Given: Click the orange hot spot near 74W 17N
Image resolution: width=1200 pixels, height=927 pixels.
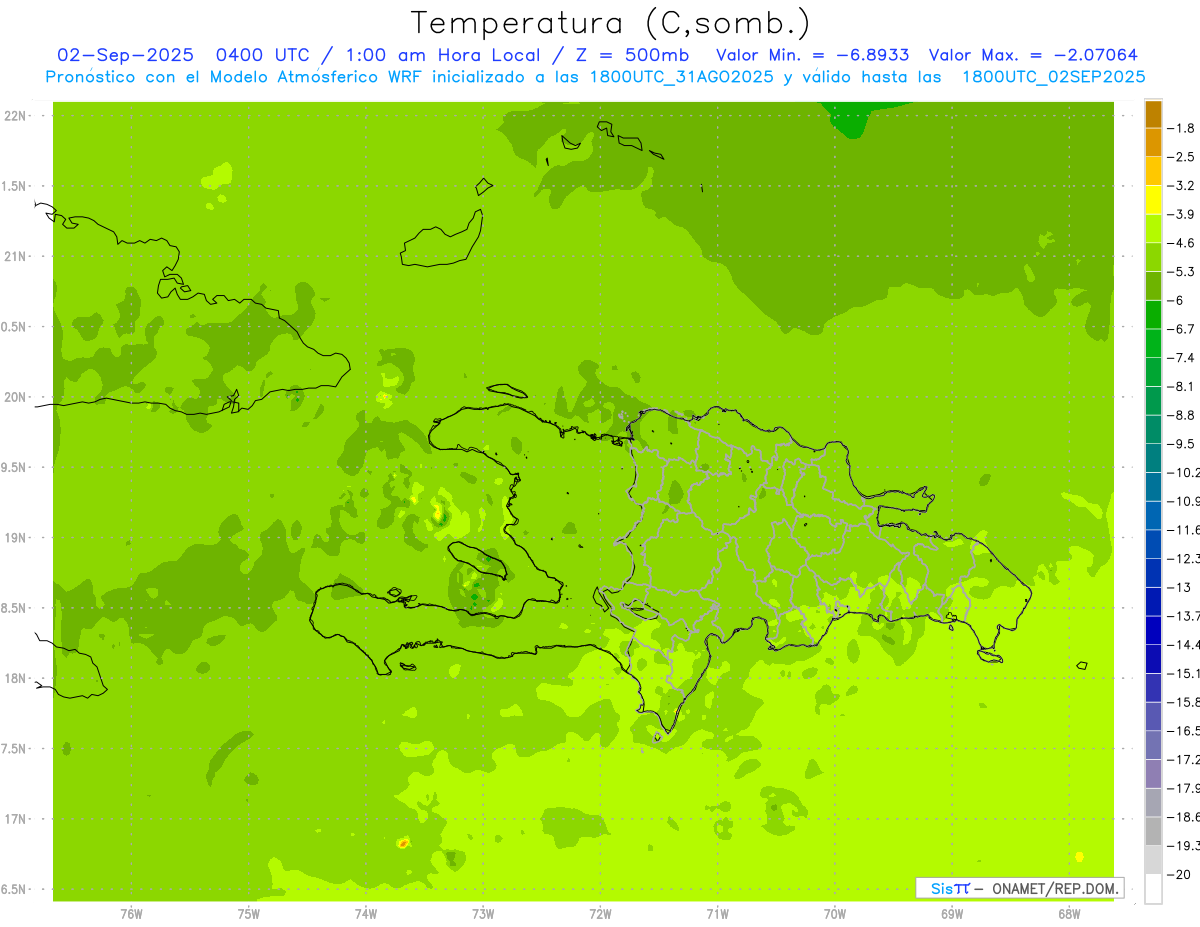Looking at the screenshot, I should click(x=403, y=843).
